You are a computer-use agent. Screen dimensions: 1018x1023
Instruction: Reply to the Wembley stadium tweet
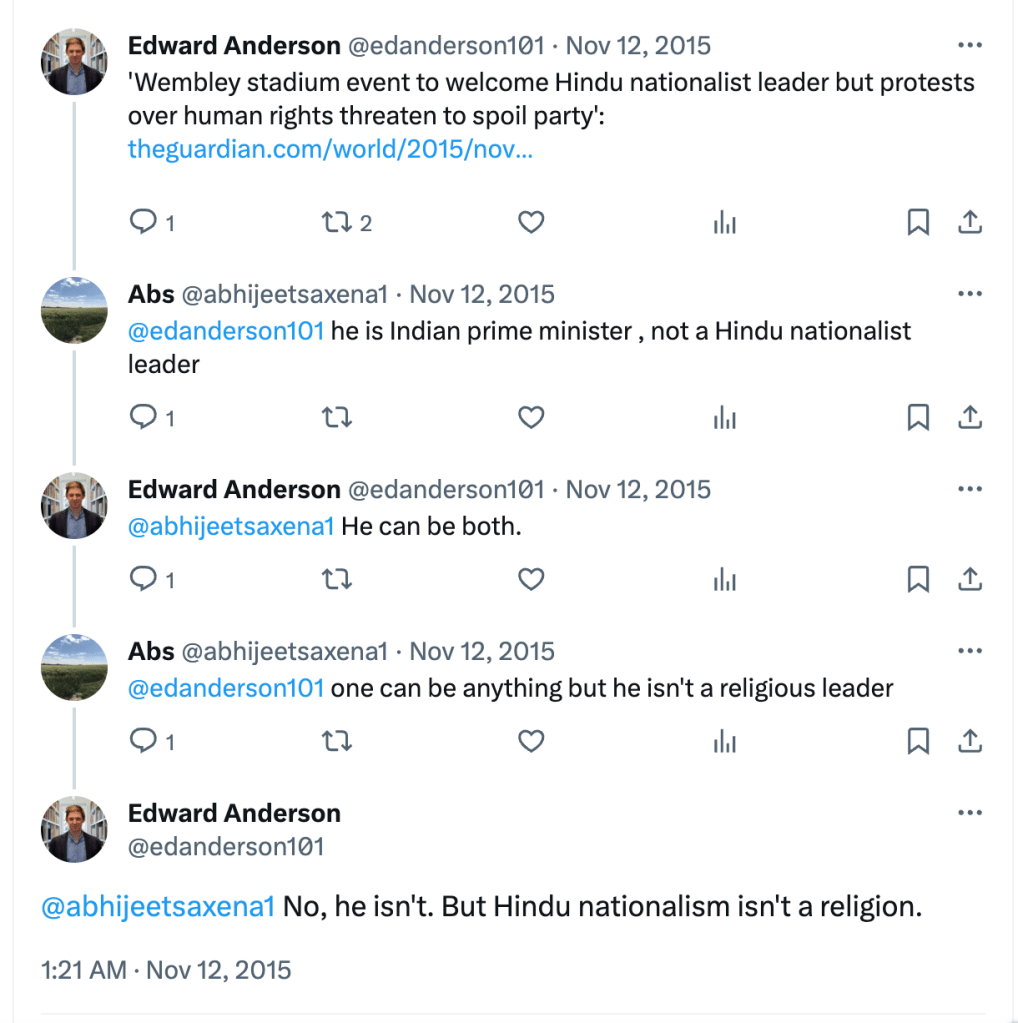[x=144, y=222]
